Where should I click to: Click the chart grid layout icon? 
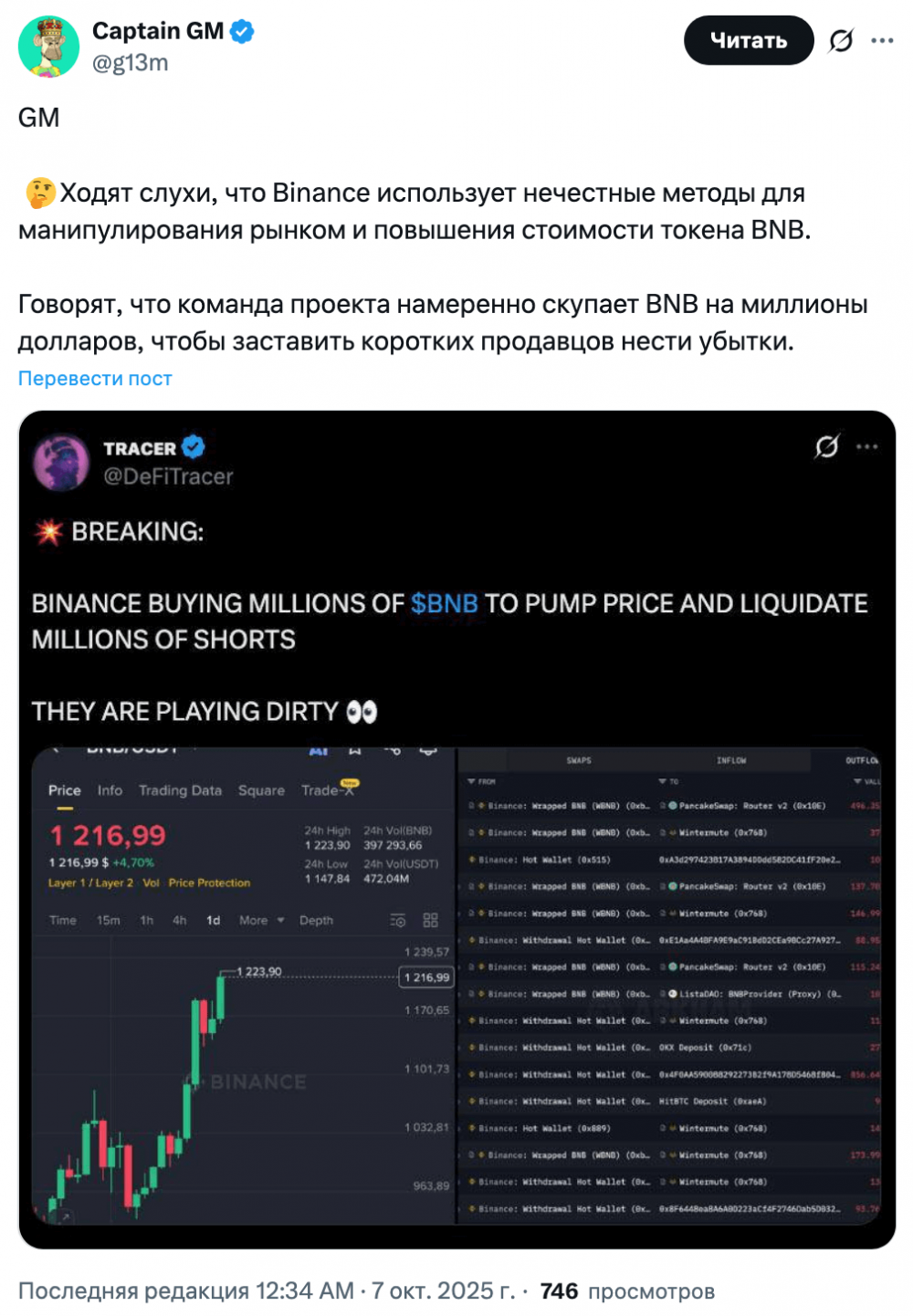(x=431, y=920)
